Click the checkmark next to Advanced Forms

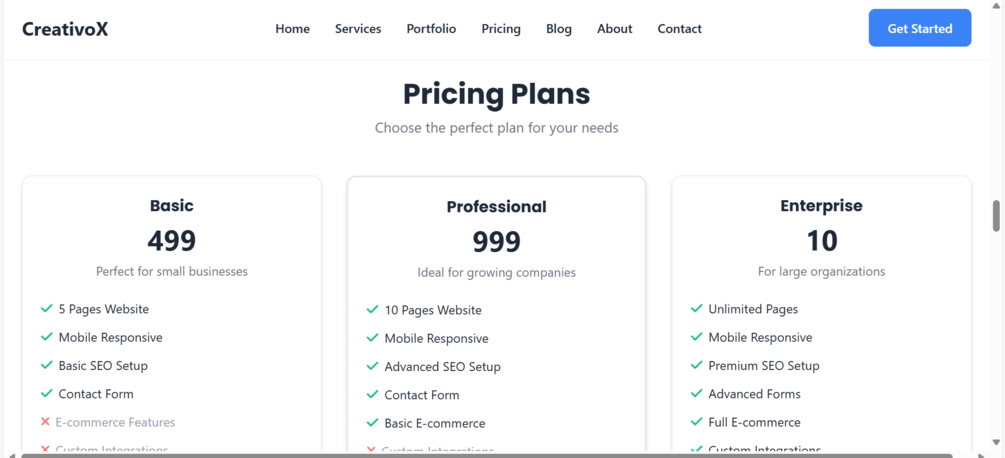click(x=696, y=394)
